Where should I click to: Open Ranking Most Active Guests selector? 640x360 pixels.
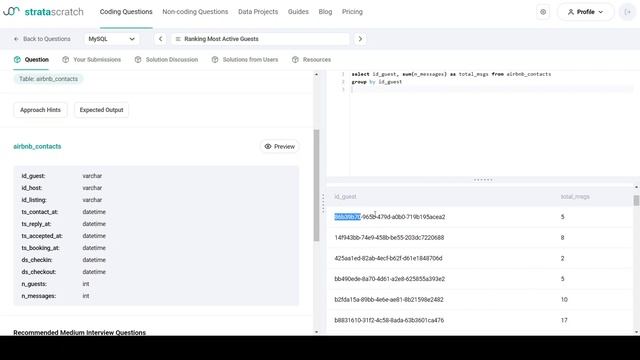(260, 39)
